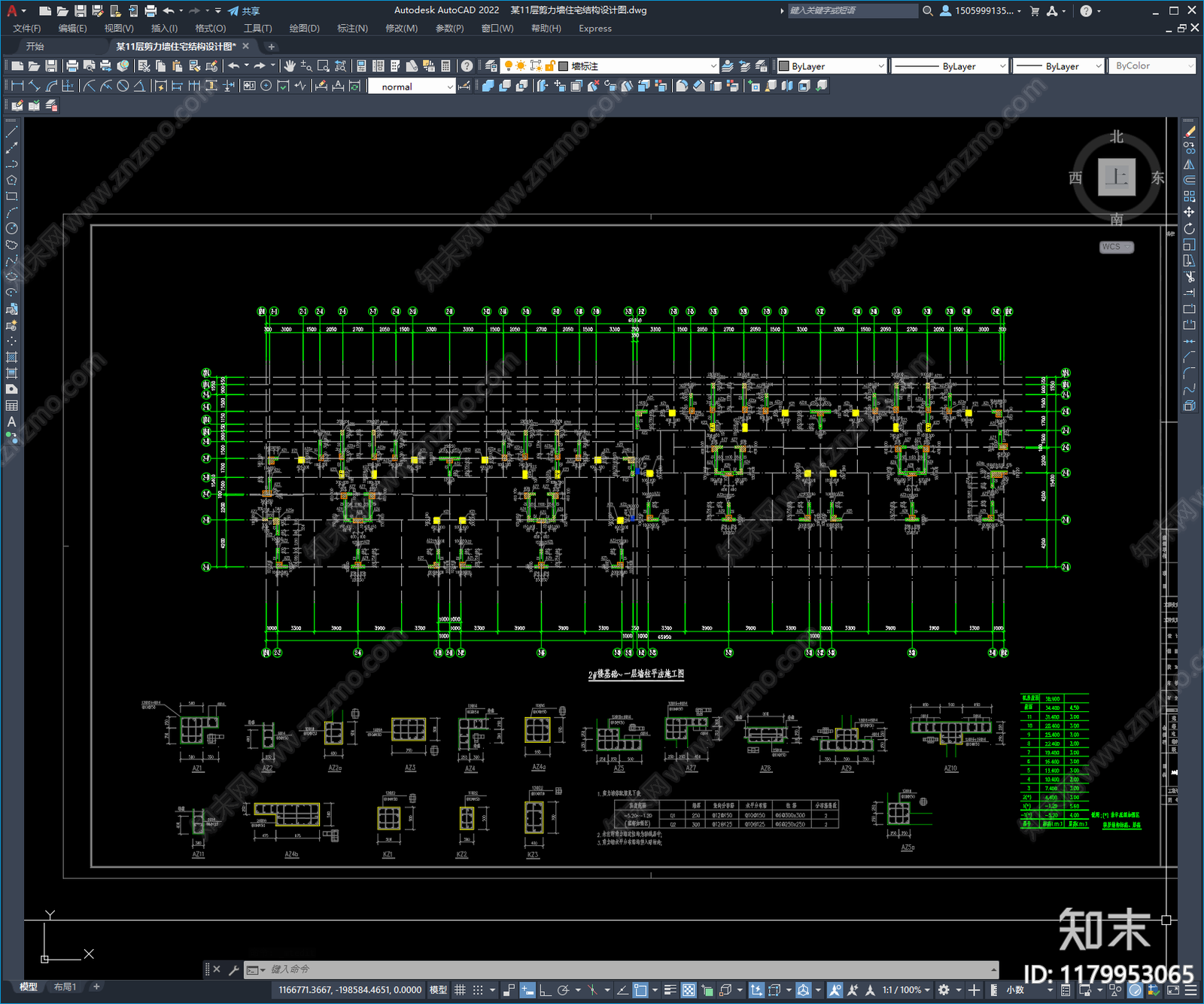The image size is (1204, 1004).
Task: Open the QuickCalc calculator icon
Action: click(x=445, y=66)
